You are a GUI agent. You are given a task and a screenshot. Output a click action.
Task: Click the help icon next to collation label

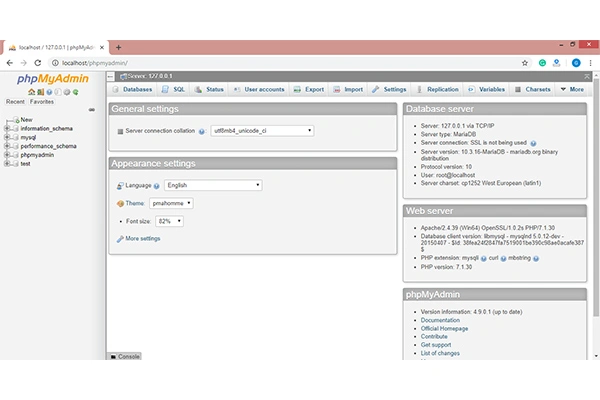[x=201, y=131]
